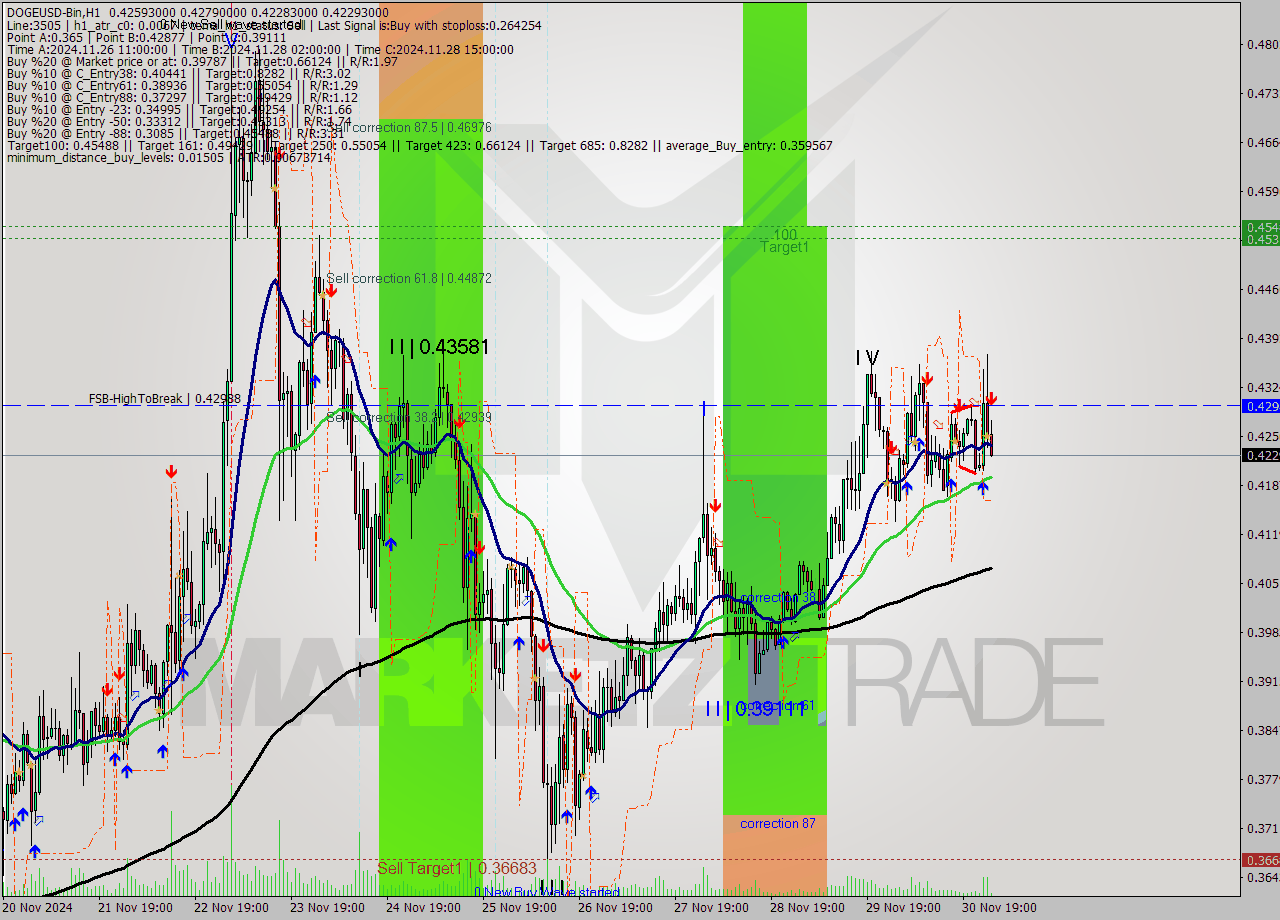This screenshot has width=1280, height=920.
Task: Select the Sell correction 61.8 | 0.44872 label
Action: click(409, 278)
